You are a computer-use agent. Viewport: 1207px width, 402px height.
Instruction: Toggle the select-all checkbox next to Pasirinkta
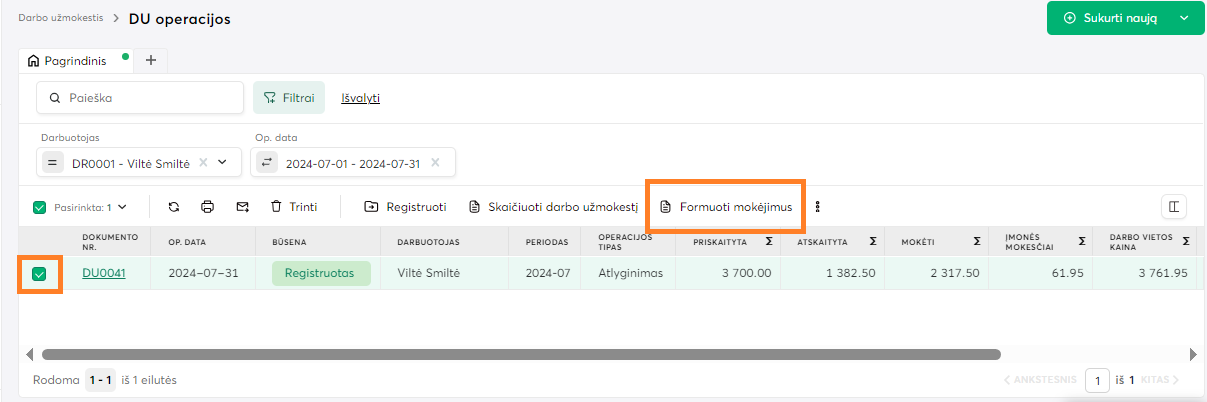[x=40, y=207]
